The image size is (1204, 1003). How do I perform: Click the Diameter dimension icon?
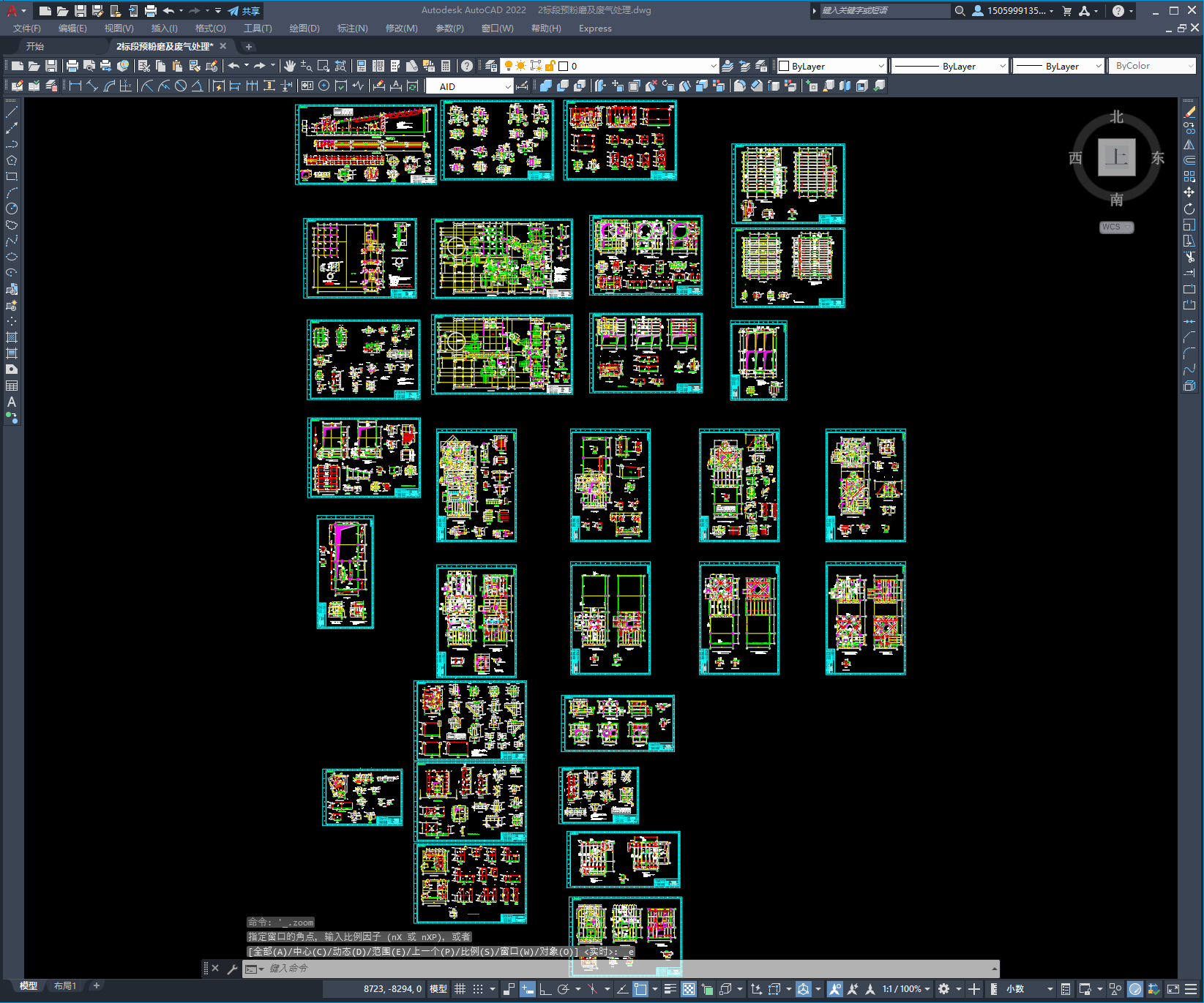(181, 86)
